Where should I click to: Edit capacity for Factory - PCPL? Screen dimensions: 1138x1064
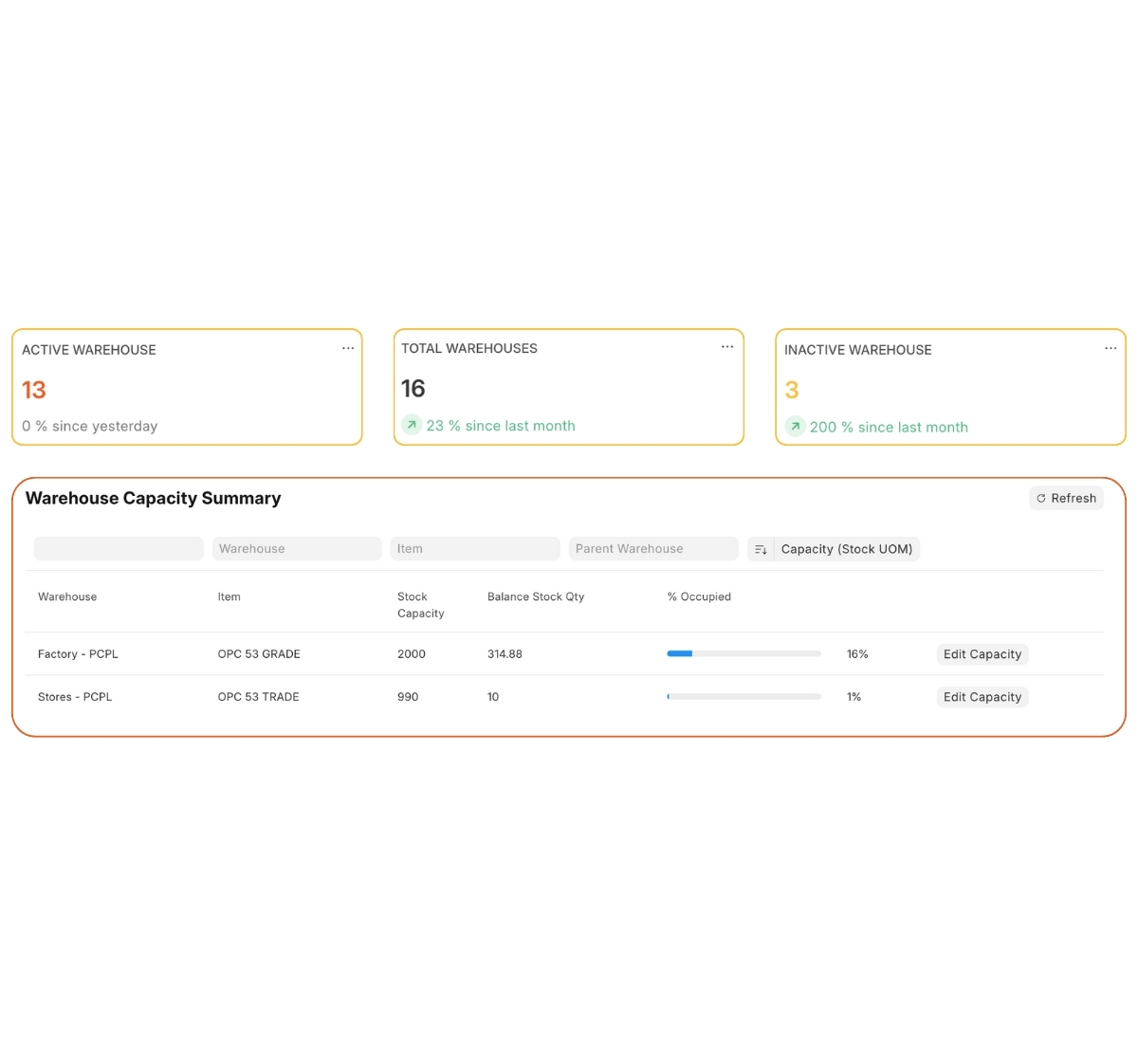click(x=982, y=654)
